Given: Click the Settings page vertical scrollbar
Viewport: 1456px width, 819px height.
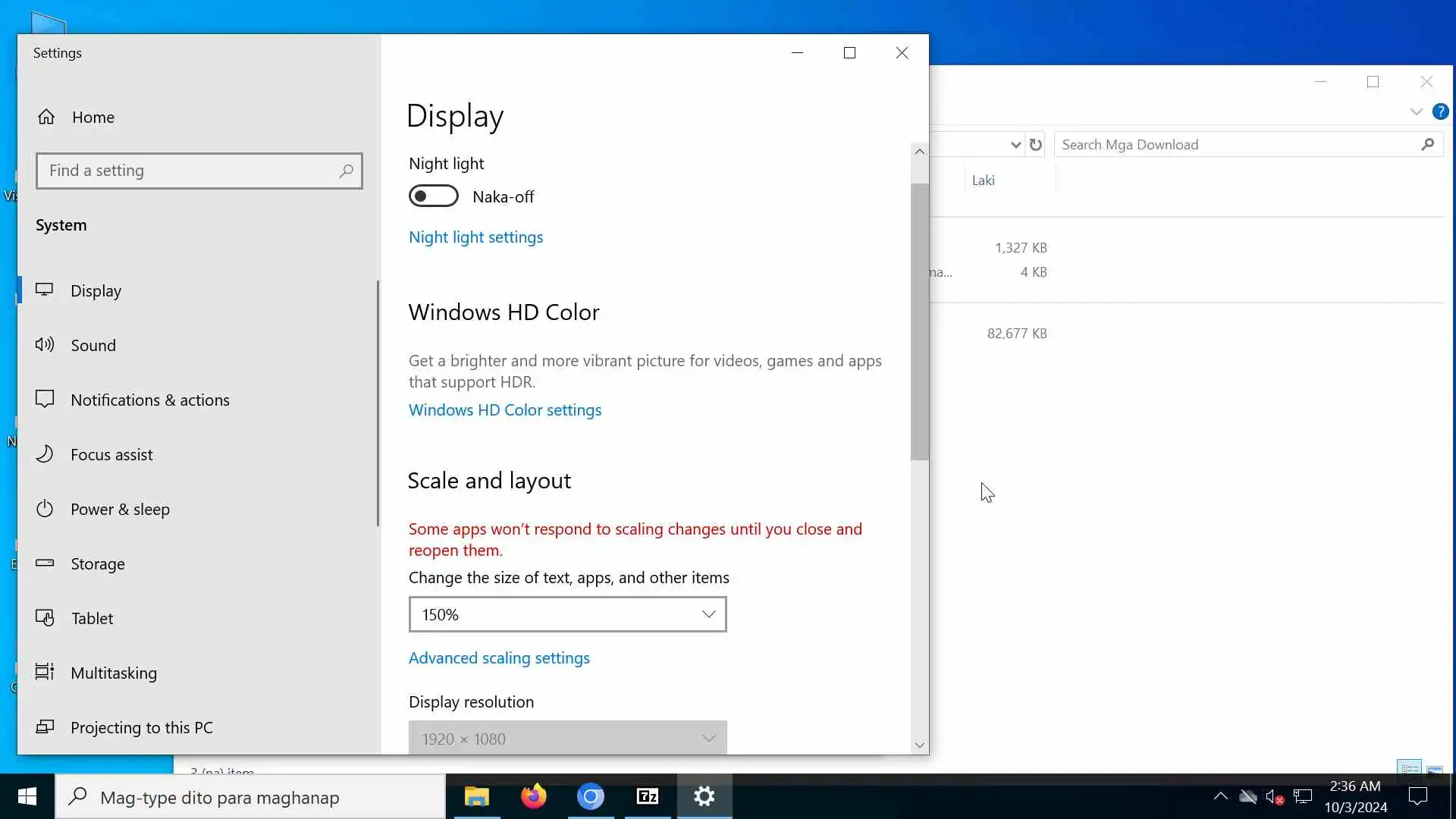Looking at the screenshot, I should coord(919,322).
